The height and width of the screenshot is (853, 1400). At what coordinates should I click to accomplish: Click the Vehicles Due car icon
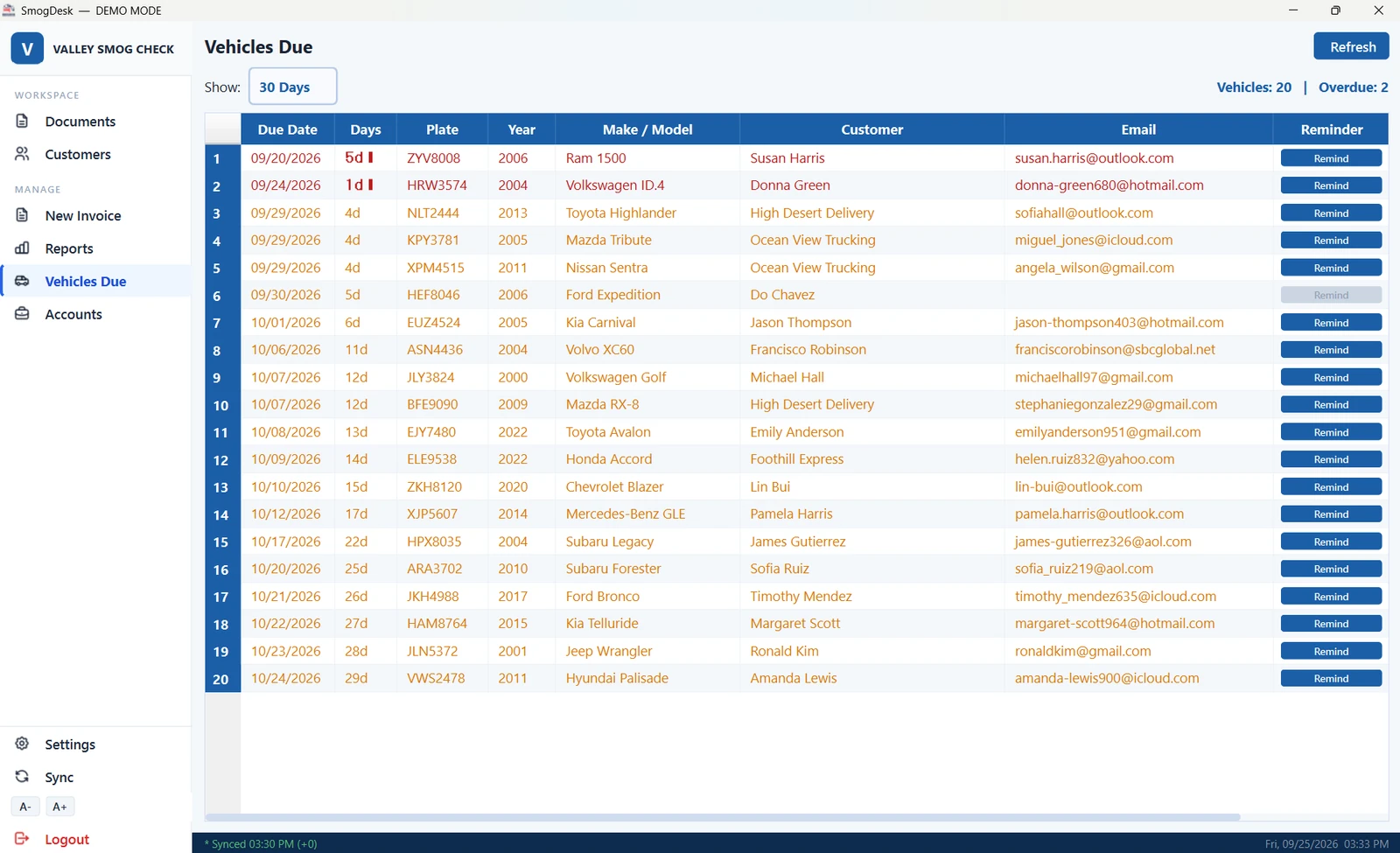23,281
